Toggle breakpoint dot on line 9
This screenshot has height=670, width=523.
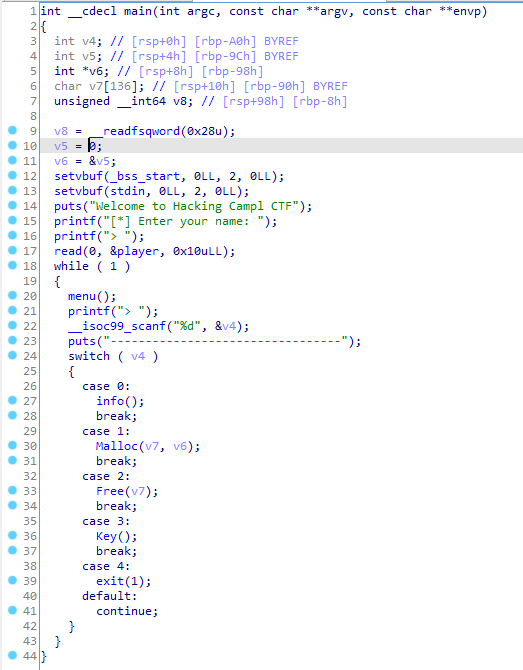pyautogui.click(x=12, y=130)
